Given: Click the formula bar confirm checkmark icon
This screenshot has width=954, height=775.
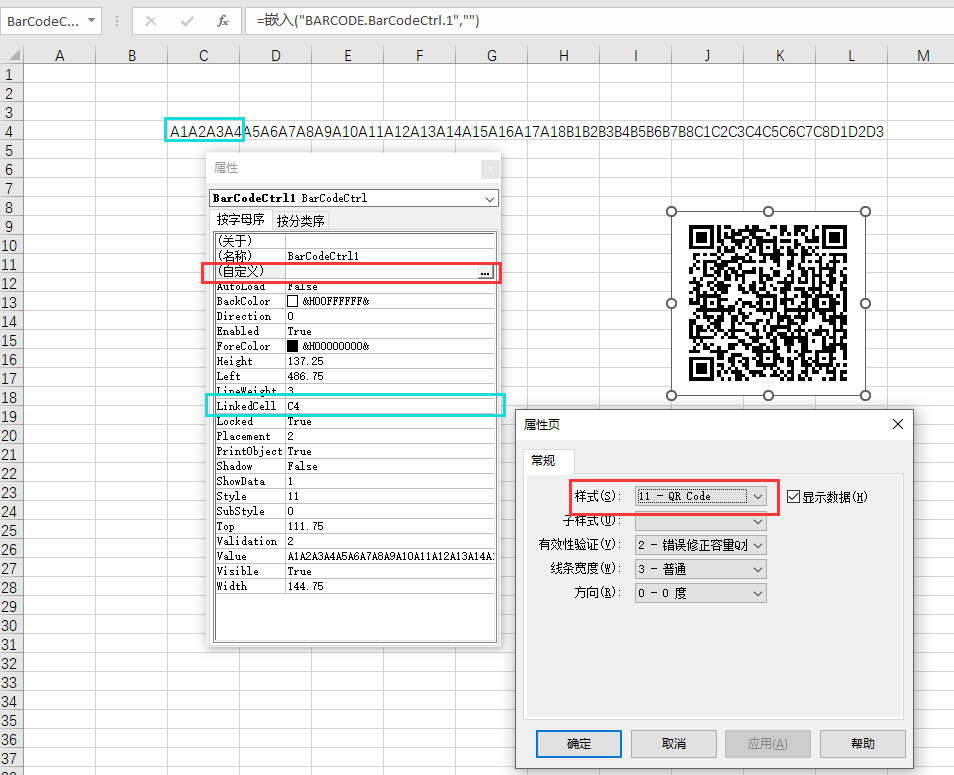Looking at the screenshot, I should tap(186, 21).
